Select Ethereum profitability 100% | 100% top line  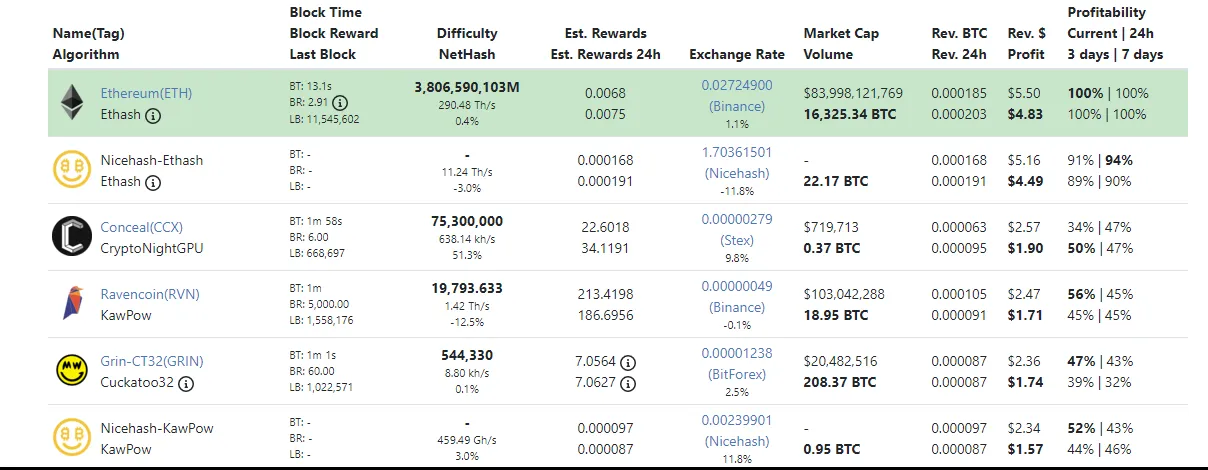(1108, 93)
